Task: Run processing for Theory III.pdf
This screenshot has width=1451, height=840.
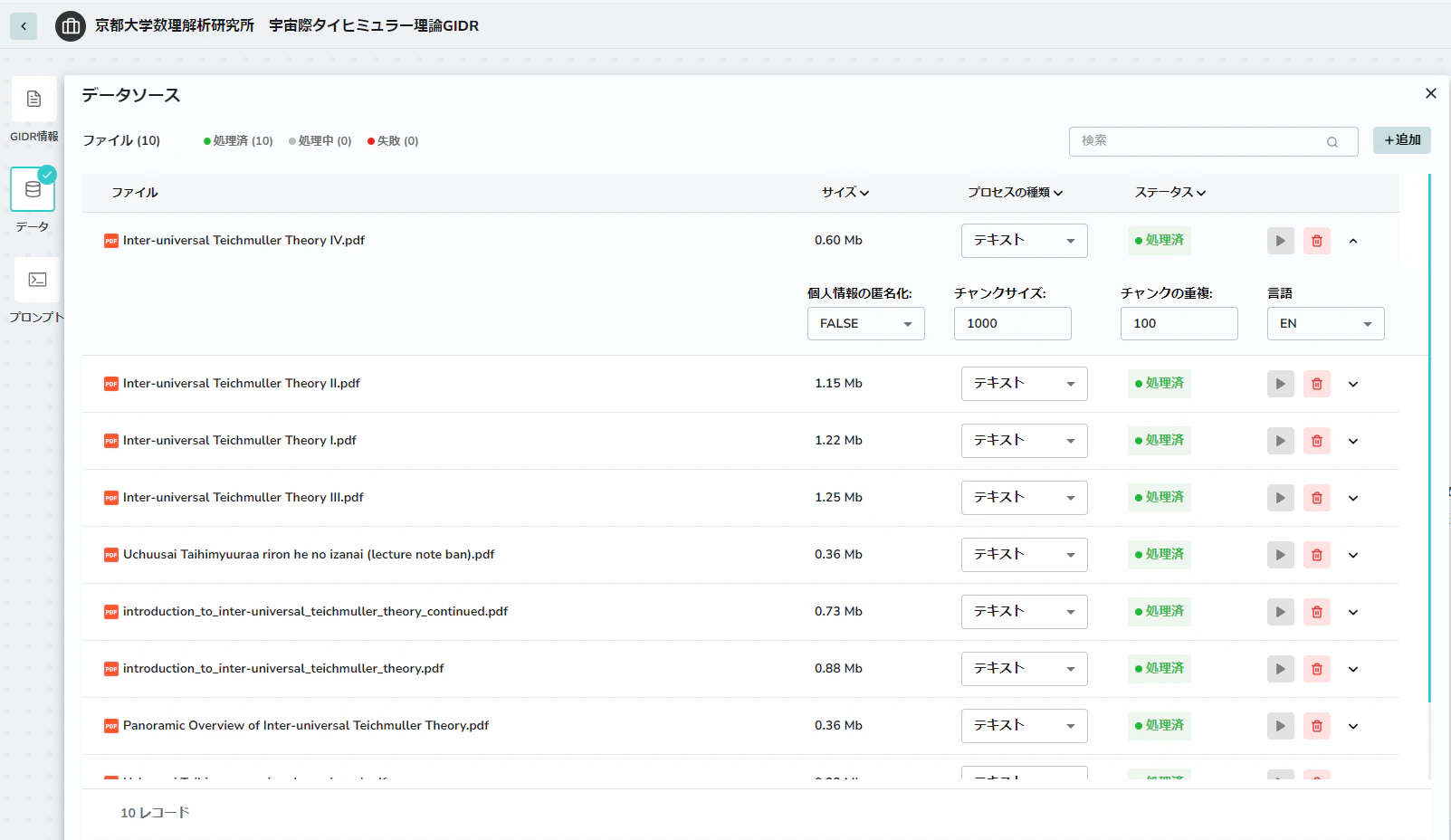Action: [1280, 498]
